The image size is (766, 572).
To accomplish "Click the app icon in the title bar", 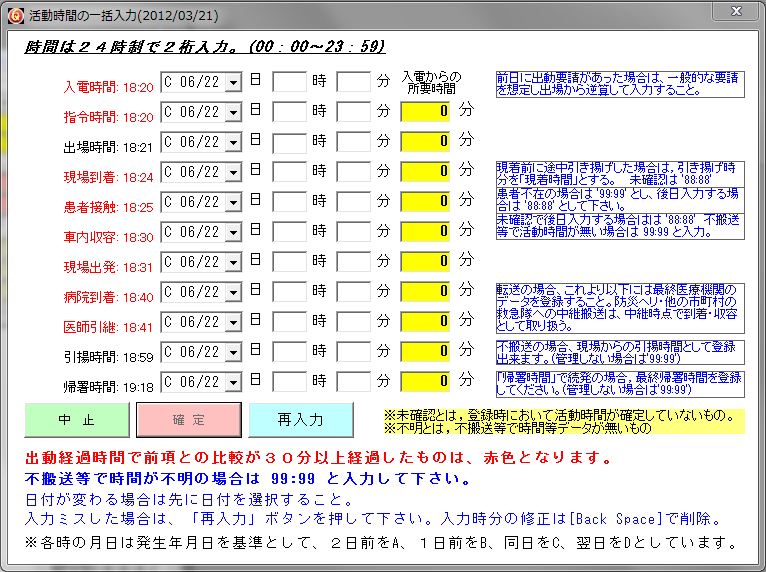I will click(x=14, y=14).
